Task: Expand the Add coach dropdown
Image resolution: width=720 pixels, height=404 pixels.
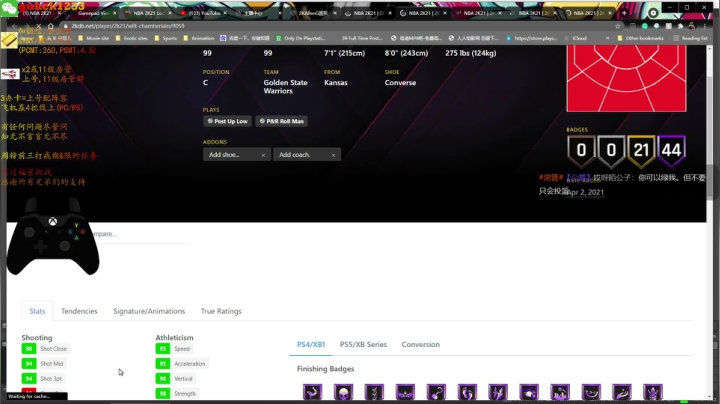Action: (x=307, y=155)
